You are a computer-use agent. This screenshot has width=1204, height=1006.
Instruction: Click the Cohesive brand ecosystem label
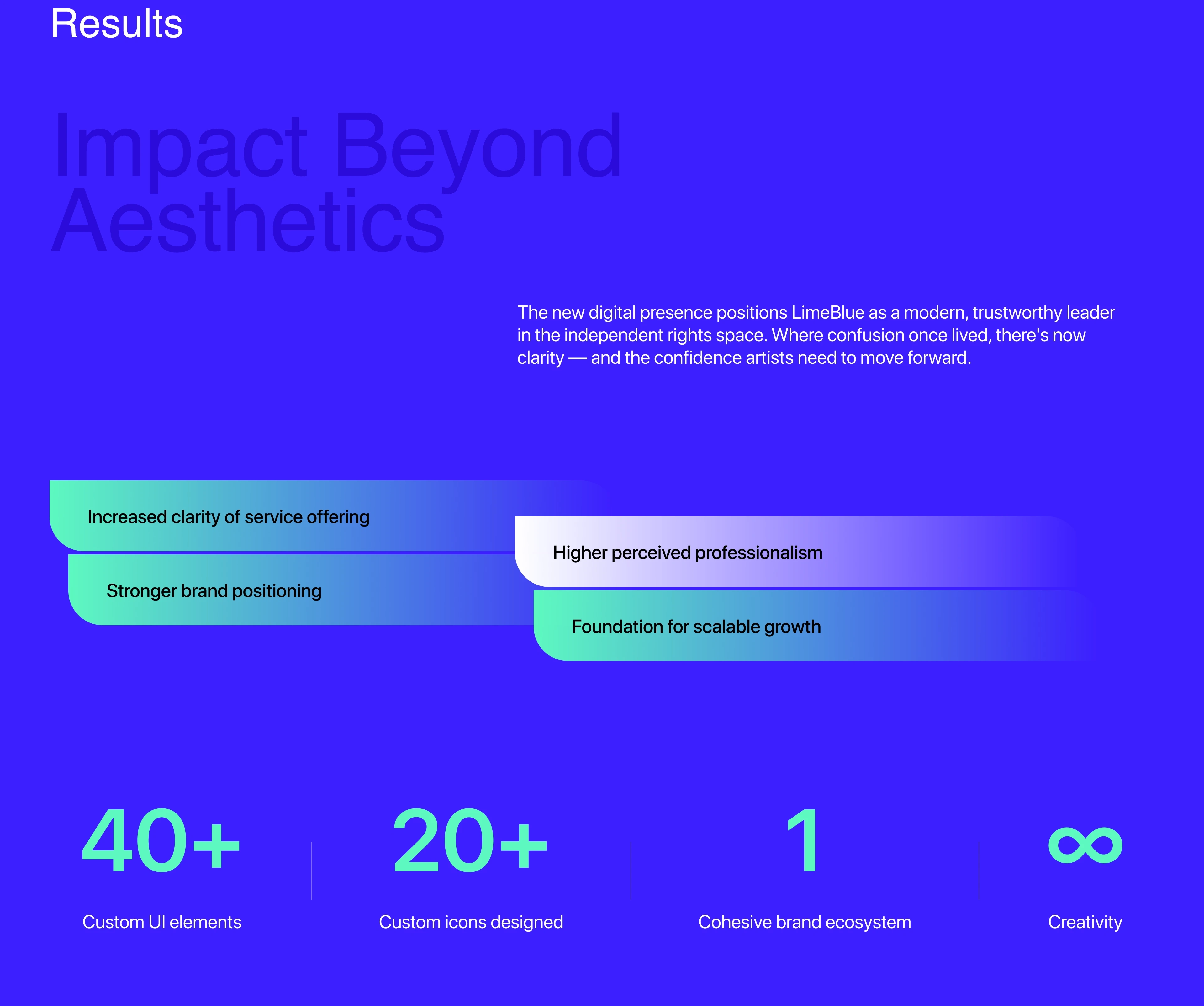coord(804,922)
